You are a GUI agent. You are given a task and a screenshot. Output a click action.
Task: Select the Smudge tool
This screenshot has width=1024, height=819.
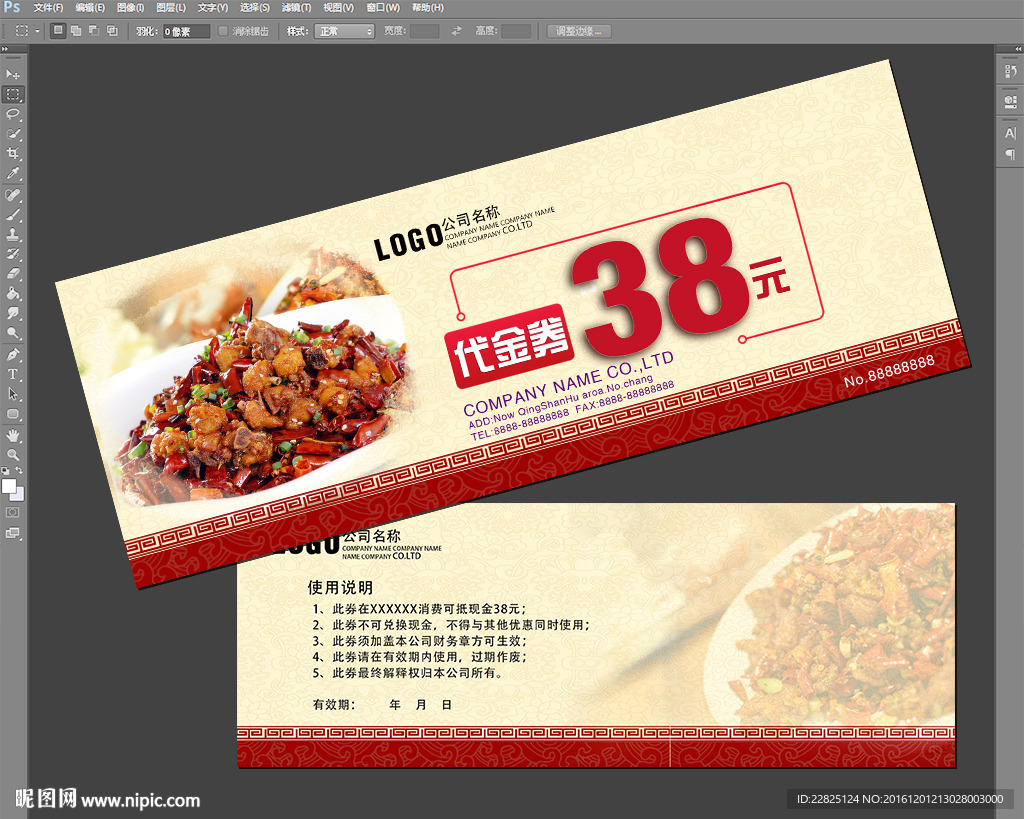pos(12,313)
